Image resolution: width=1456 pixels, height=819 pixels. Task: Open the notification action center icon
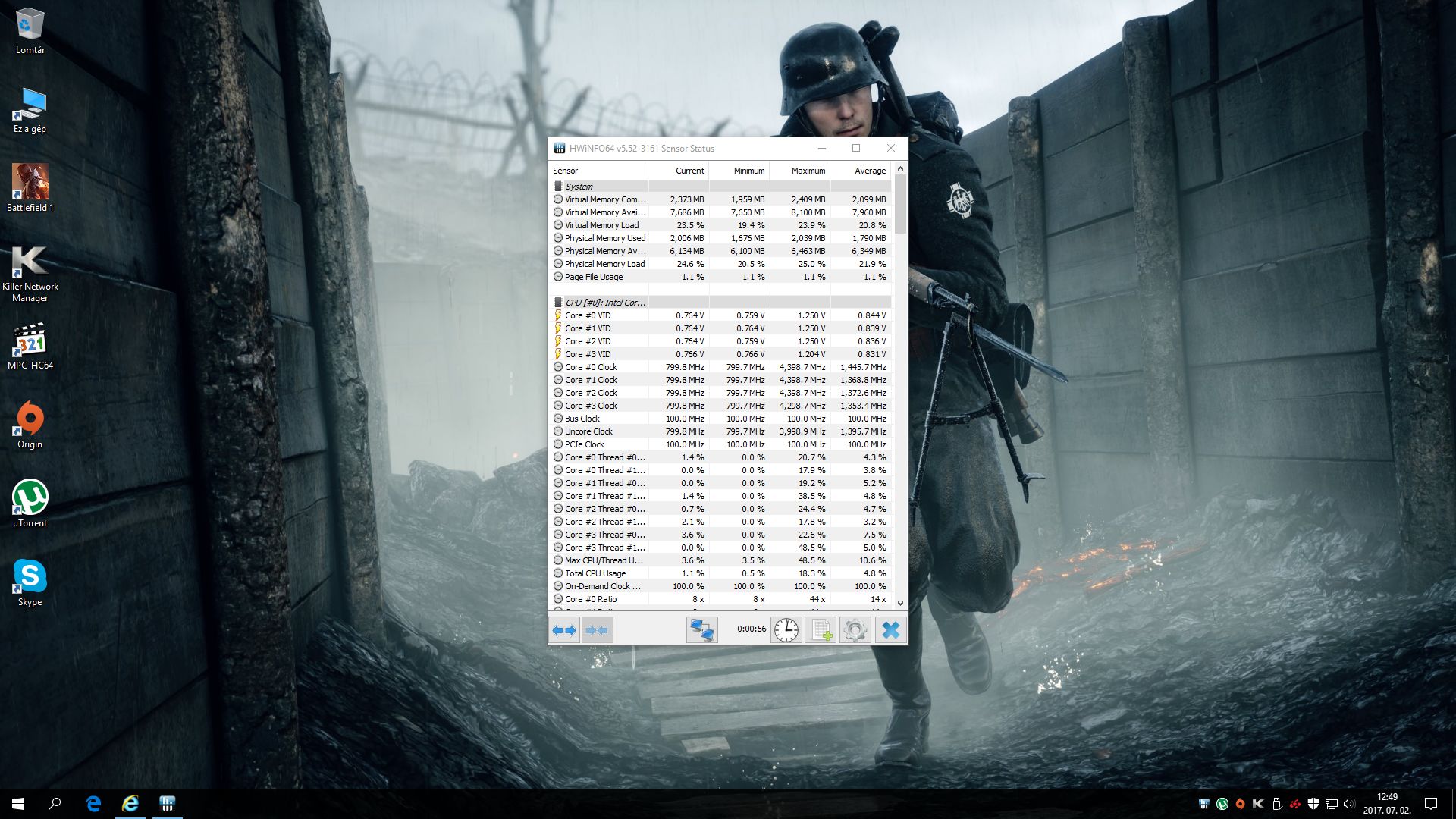[1431, 804]
